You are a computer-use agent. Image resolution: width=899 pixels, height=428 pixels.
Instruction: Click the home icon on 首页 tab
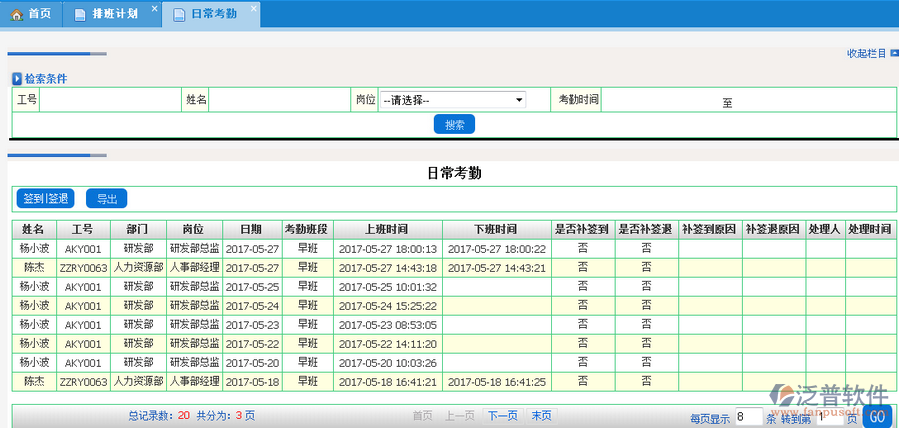pyautogui.click(x=16, y=14)
